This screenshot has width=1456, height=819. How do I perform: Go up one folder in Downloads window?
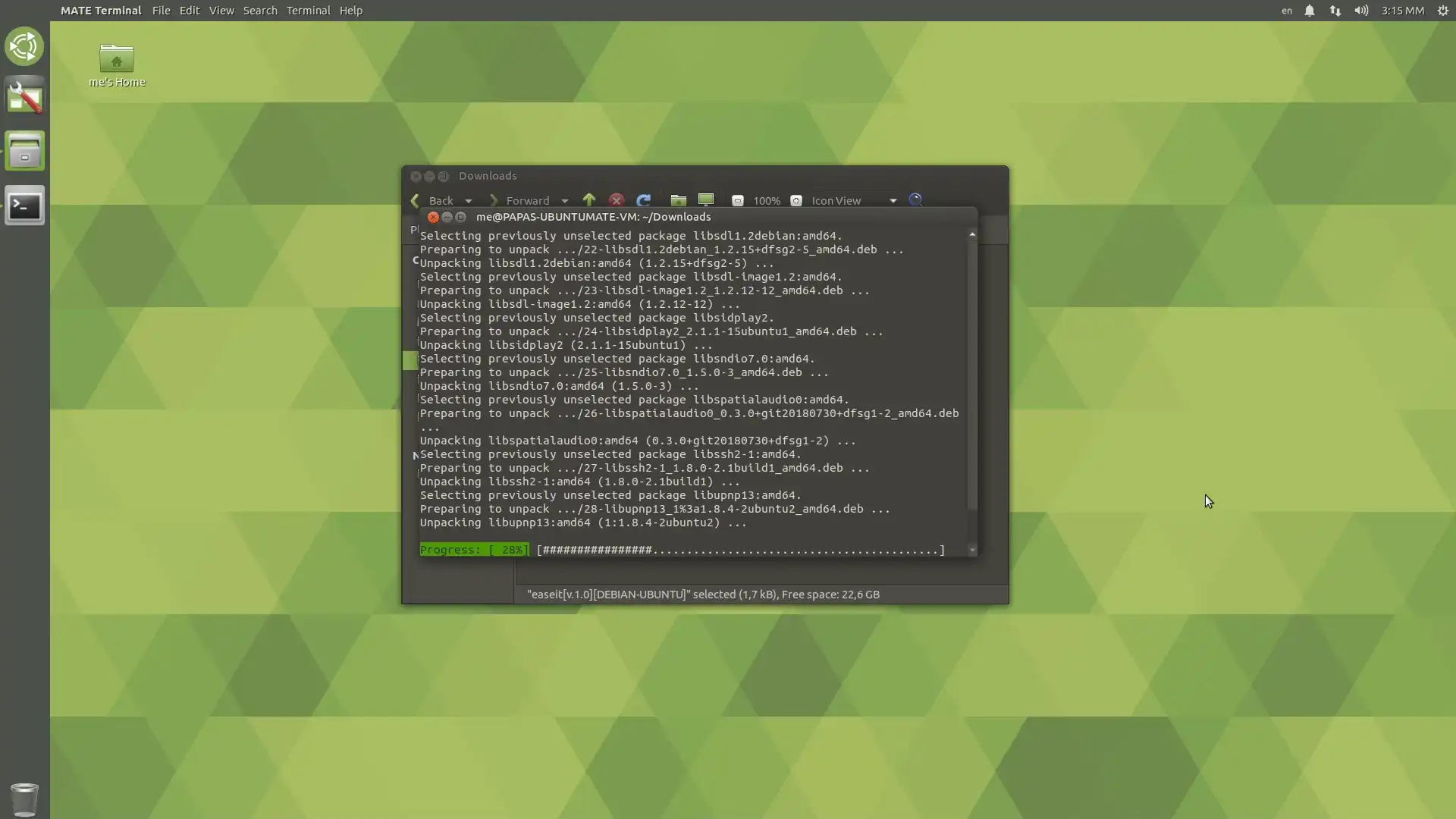pos(589,200)
